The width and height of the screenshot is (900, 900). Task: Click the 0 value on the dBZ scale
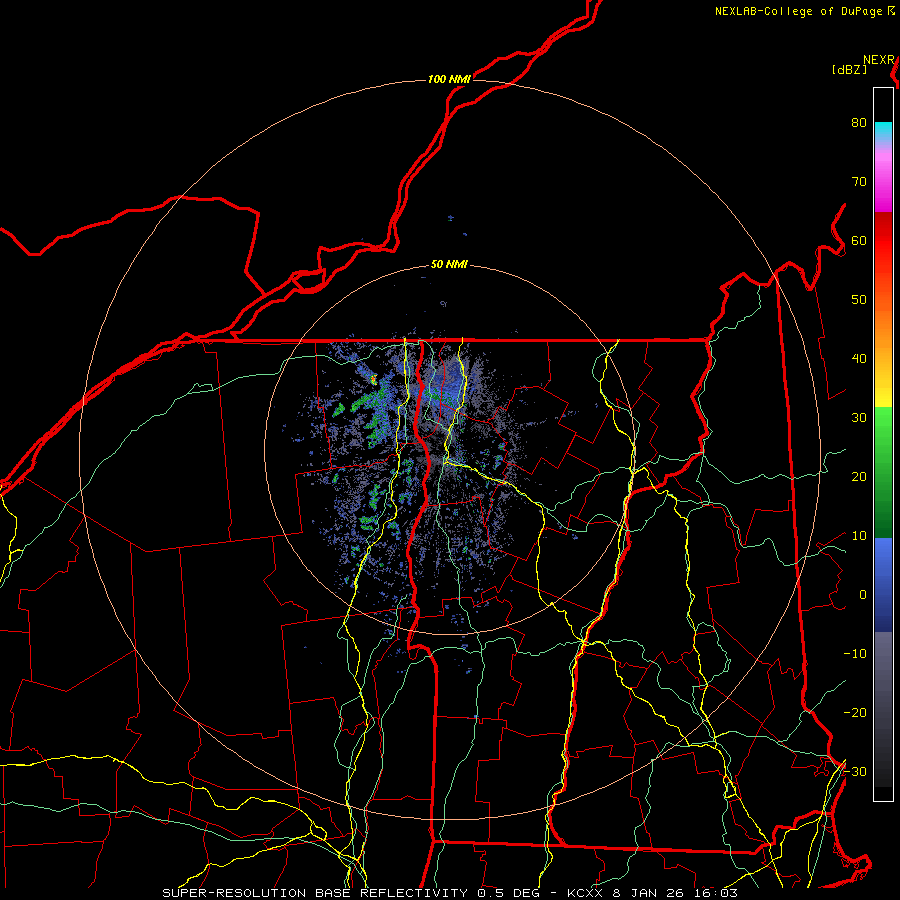coord(863,595)
